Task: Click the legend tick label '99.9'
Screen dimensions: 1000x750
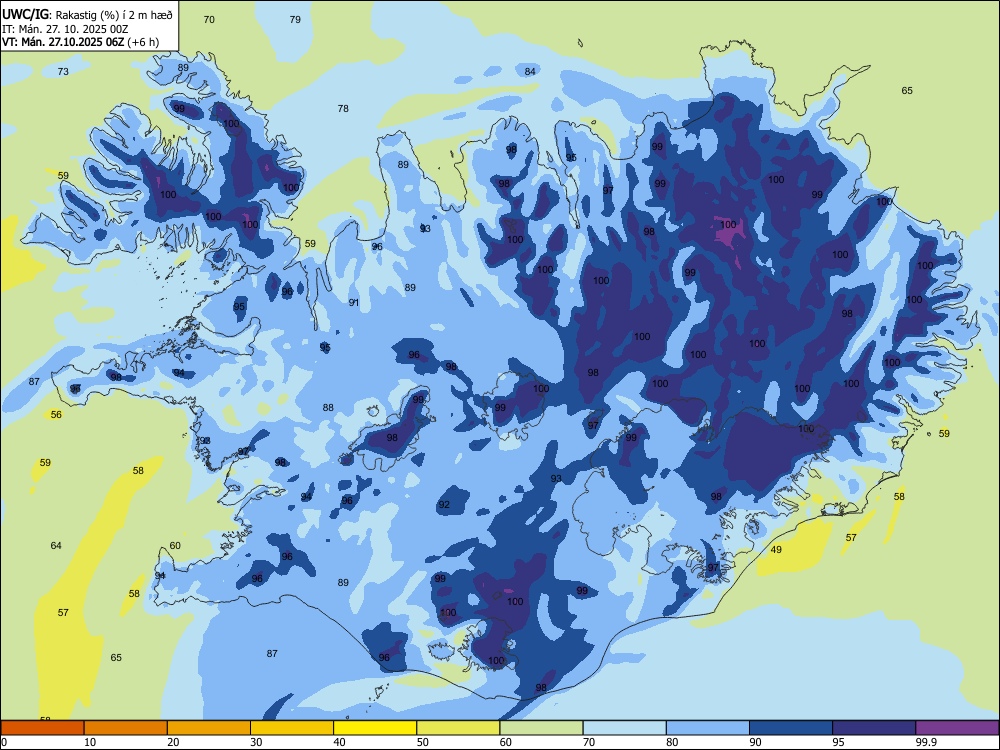Action: [x=926, y=742]
